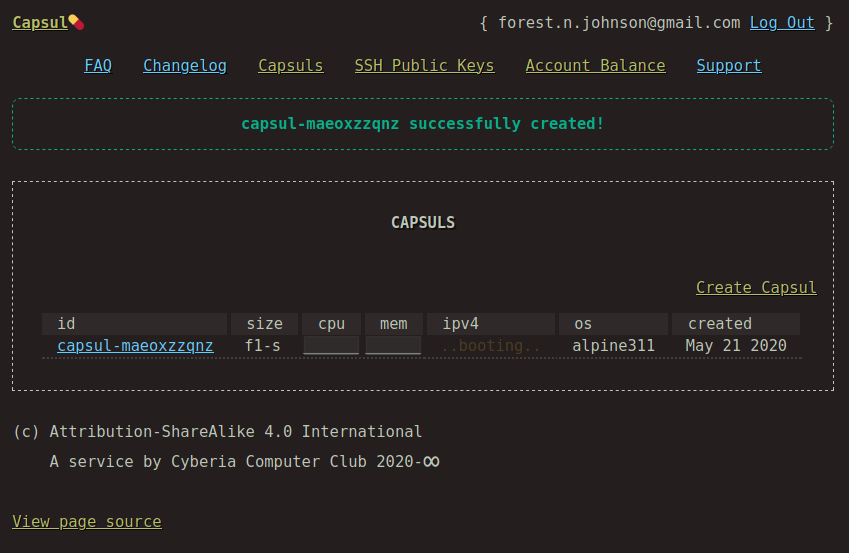Viewport: 849px width, 553px height.
Task: Click the Create Capsul link
Action: 756,288
